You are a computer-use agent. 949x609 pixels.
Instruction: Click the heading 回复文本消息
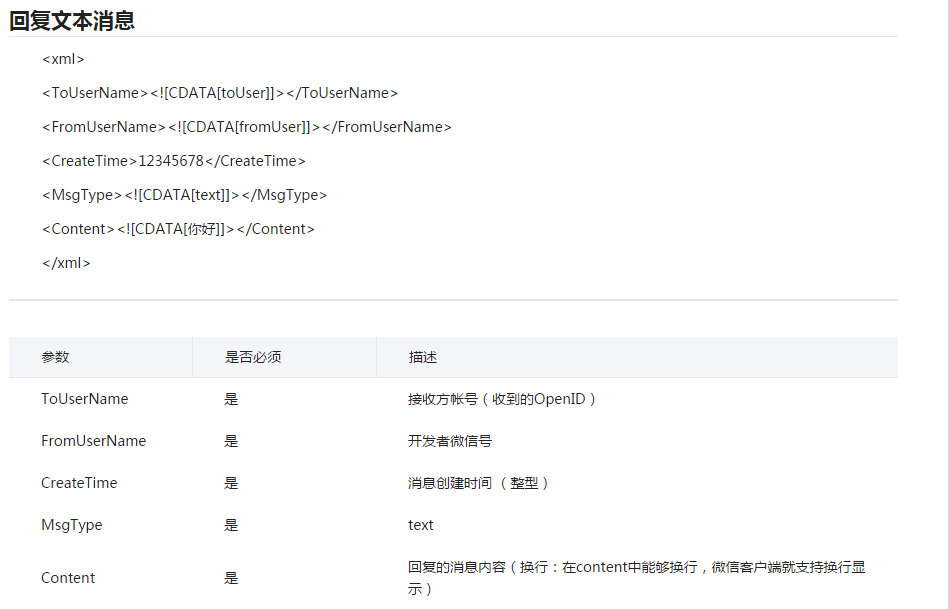72,21
